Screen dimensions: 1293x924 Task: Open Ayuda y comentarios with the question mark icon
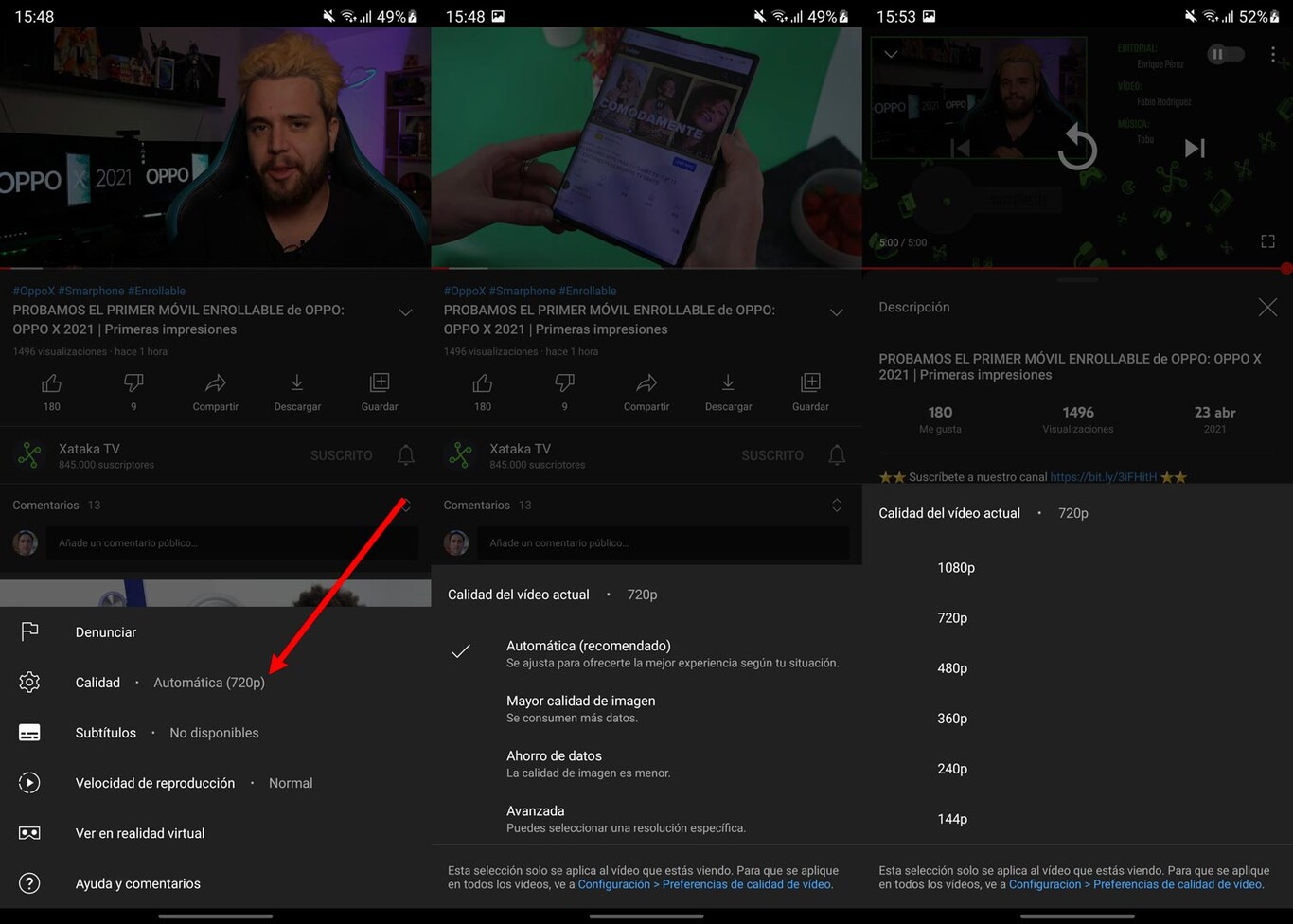pos(29,883)
